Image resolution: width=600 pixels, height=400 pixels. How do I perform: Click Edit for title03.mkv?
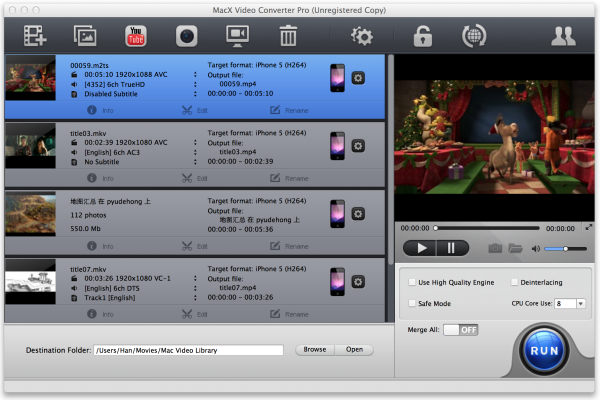pos(194,178)
